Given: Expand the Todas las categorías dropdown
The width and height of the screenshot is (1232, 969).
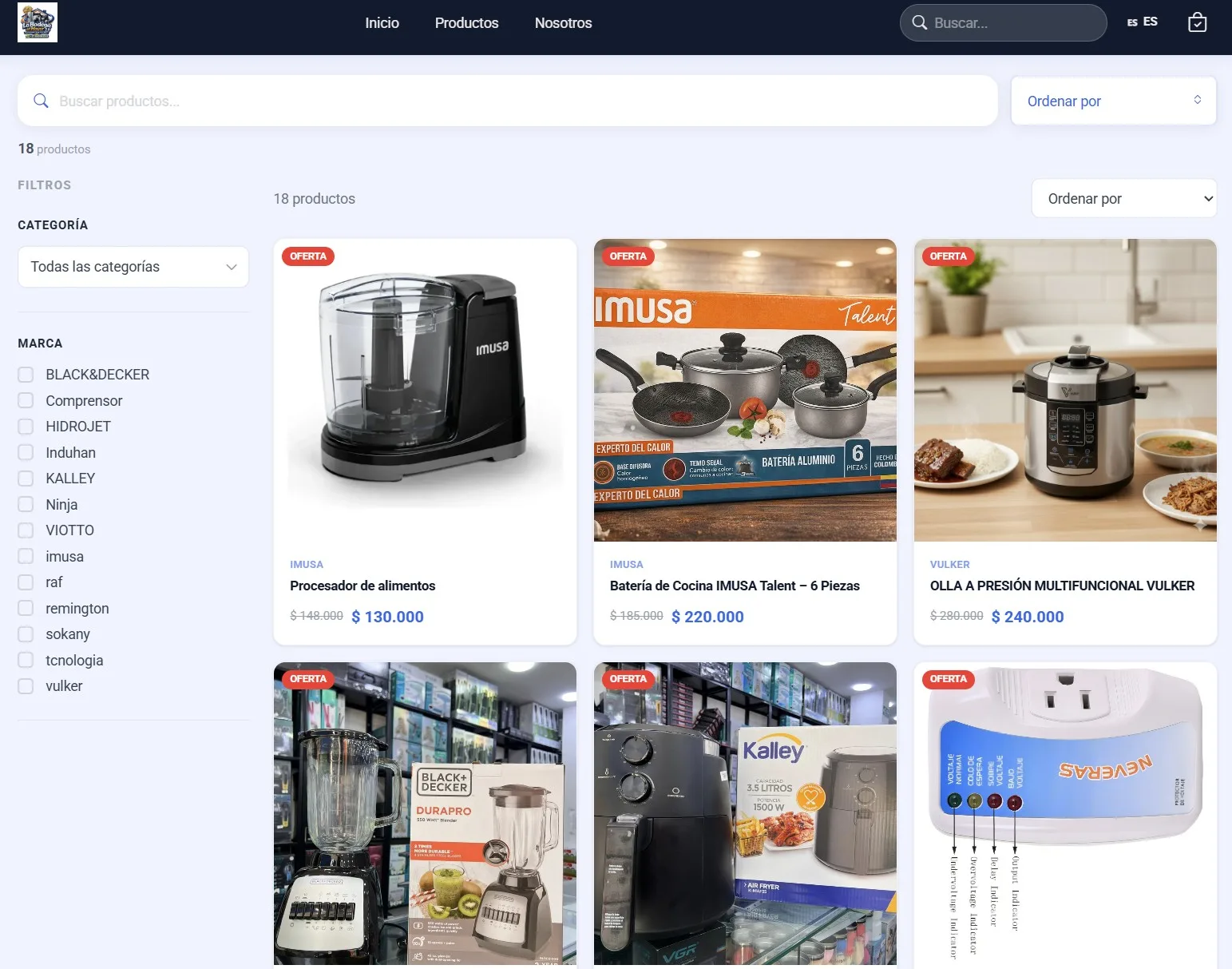Looking at the screenshot, I should (x=133, y=267).
